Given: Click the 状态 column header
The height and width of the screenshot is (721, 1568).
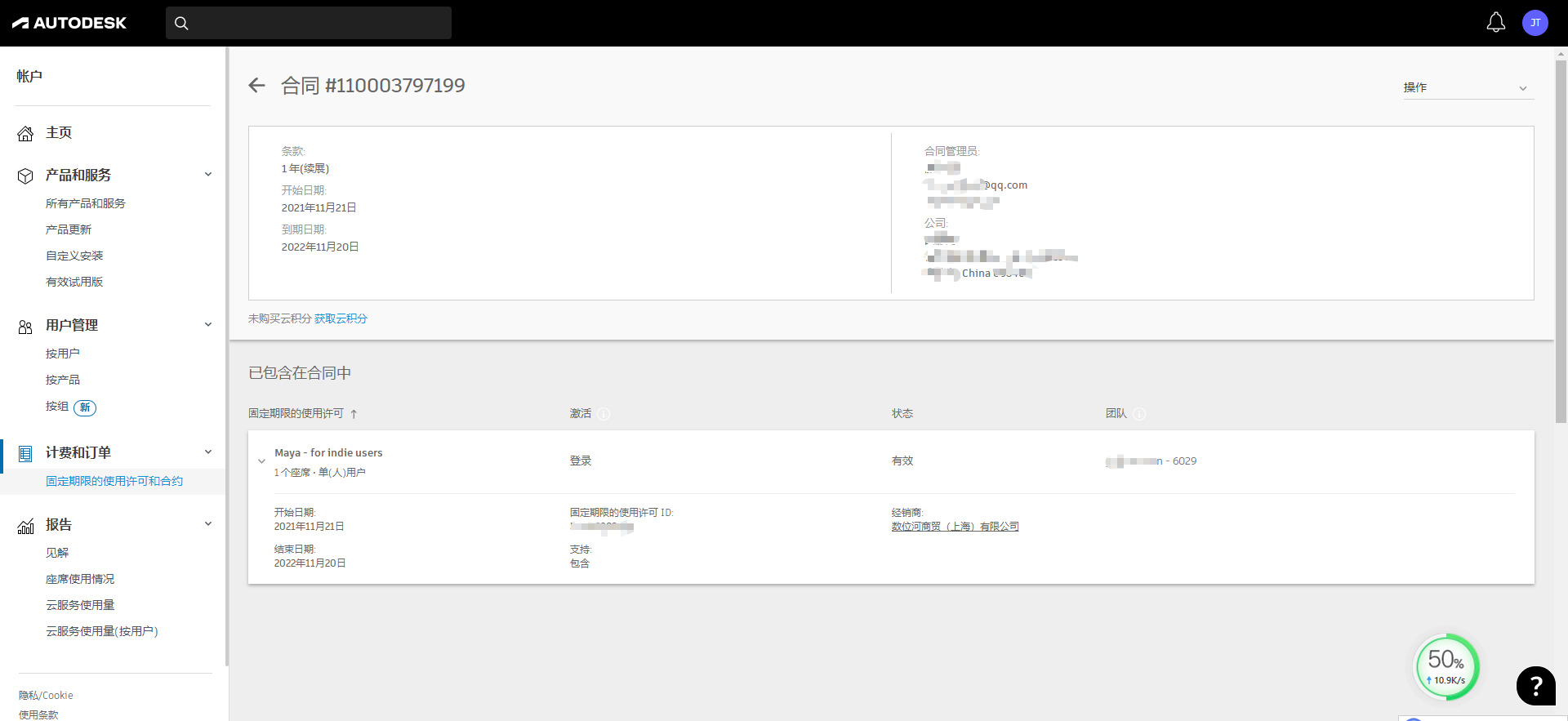Looking at the screenshot, I should coord(902,414).
